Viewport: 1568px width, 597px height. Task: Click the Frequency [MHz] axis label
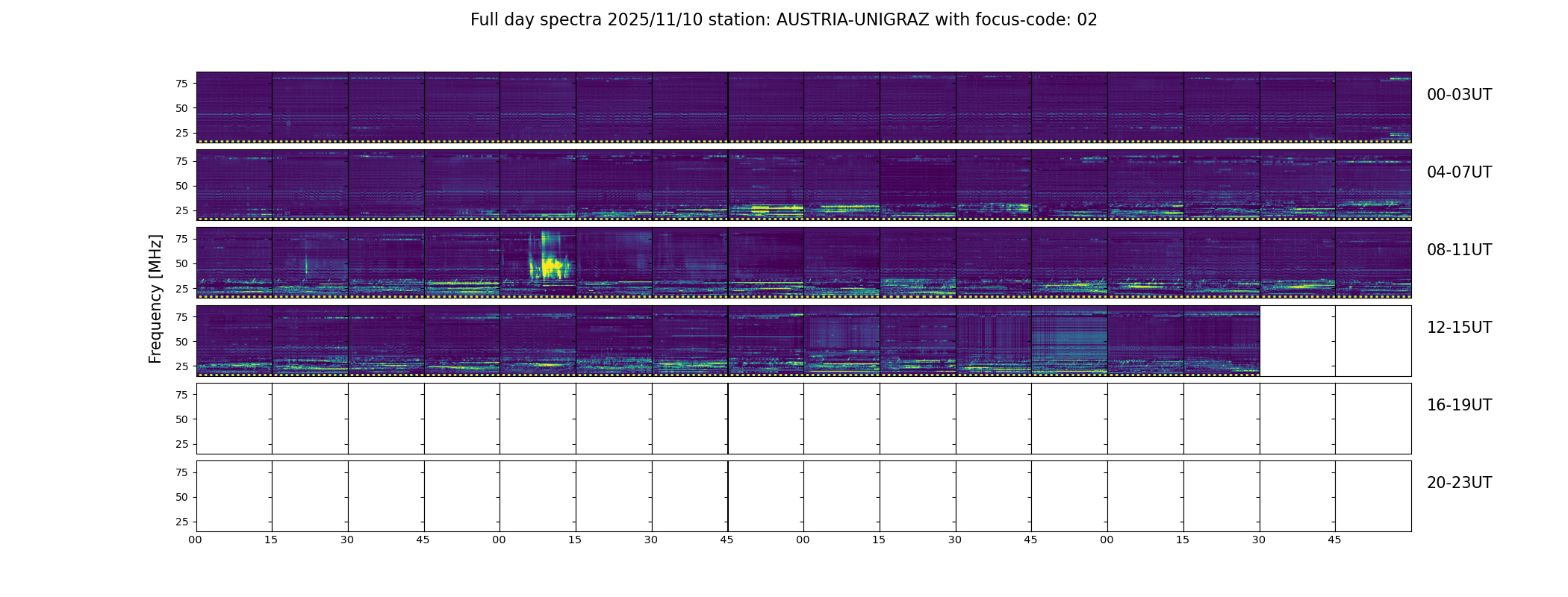[155, 298]
